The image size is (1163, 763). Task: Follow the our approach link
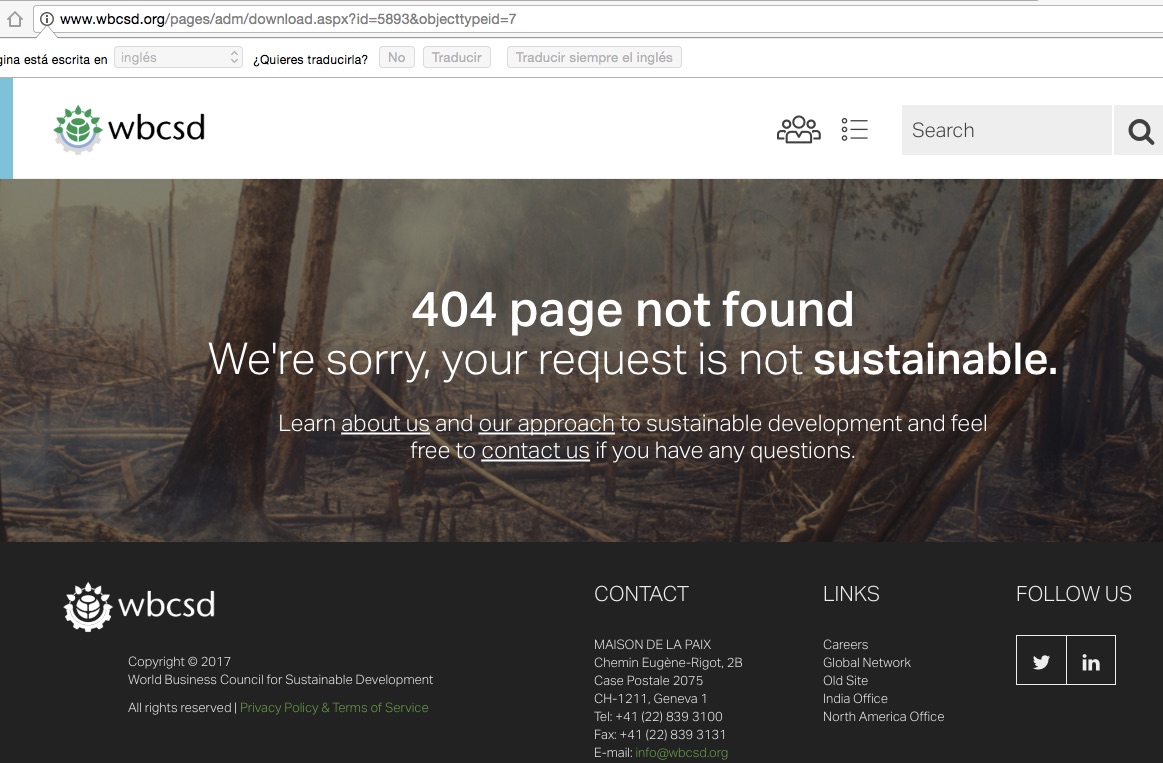click(x=546, y=424)
